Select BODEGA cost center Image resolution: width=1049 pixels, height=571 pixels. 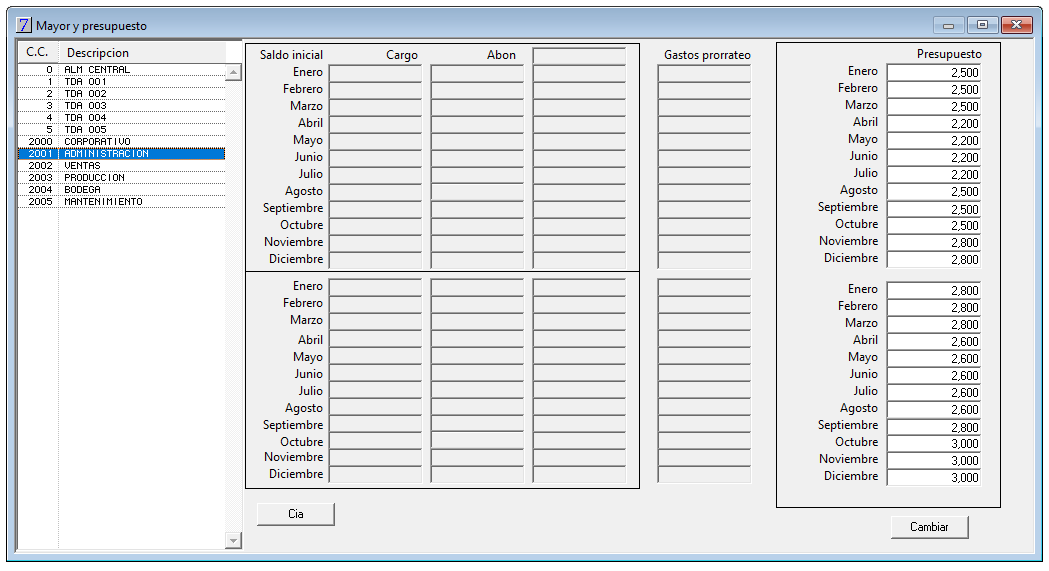tap(121, 190)
